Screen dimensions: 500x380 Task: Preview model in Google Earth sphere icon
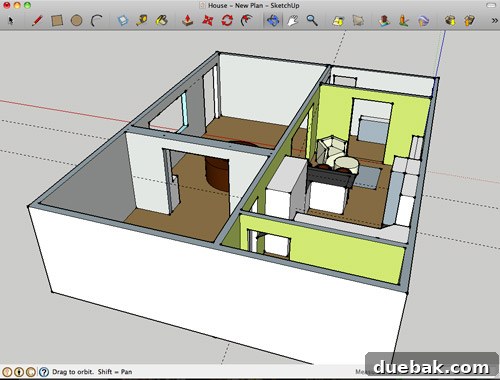[423, 21]
